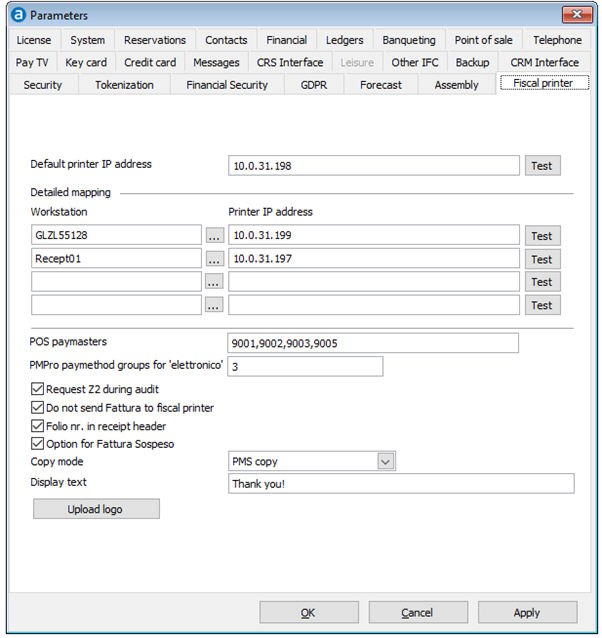Open the Financial Security tab
Viewport: 602px width, 638px height.
(x=227, y=85)
